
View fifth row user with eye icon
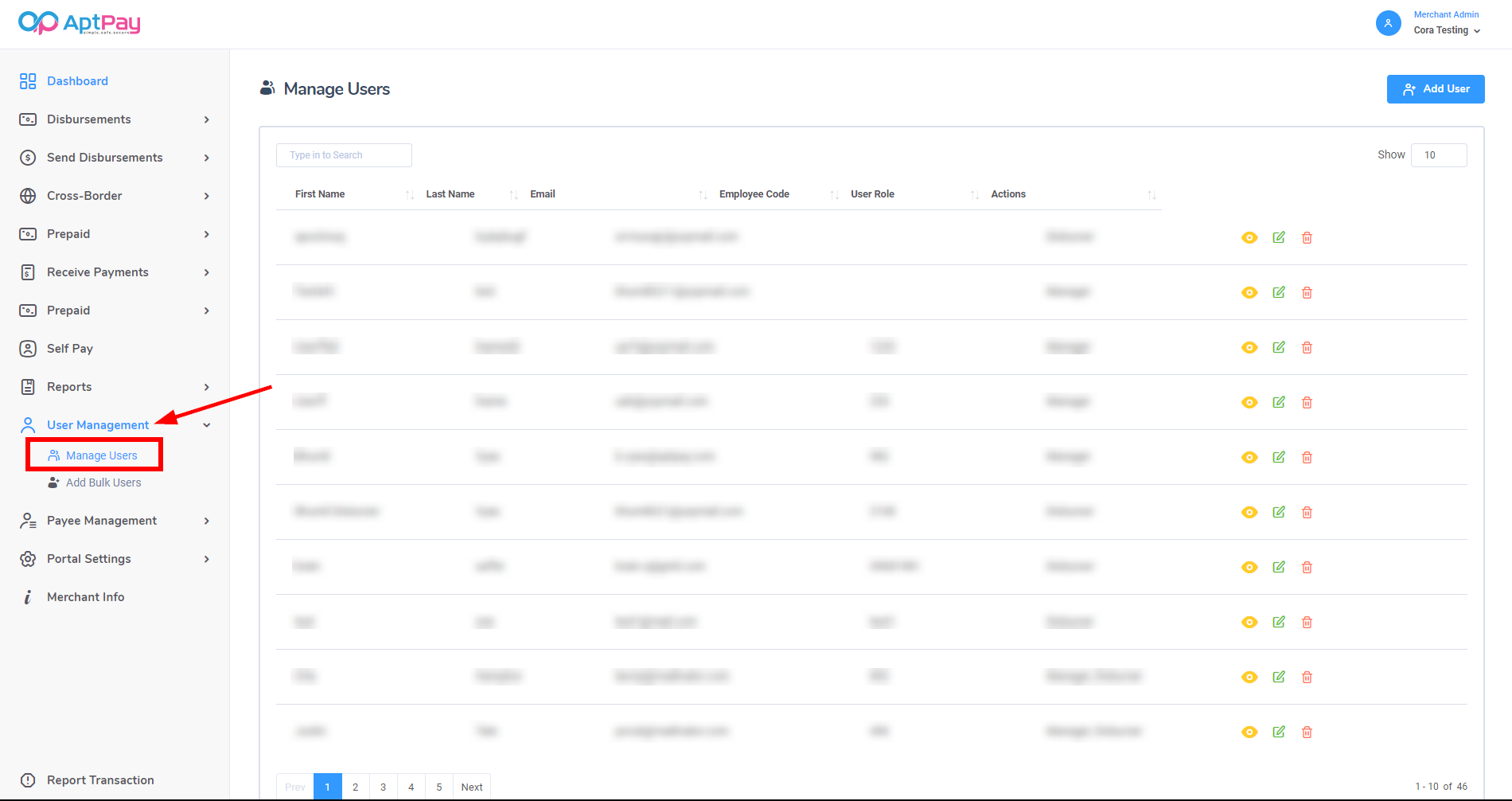(1249, 457)
